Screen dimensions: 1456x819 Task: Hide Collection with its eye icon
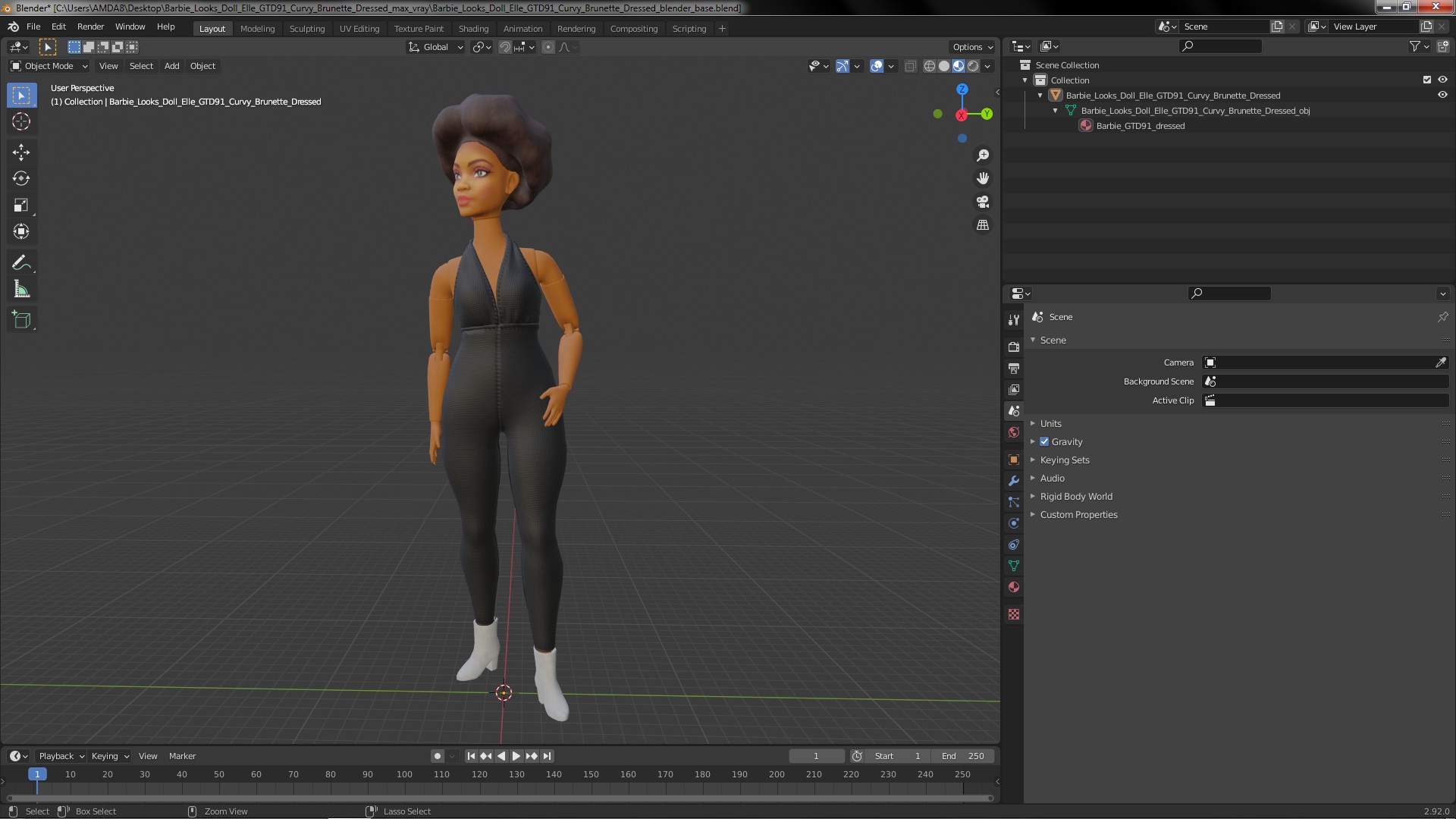[x=1442, y=80]
